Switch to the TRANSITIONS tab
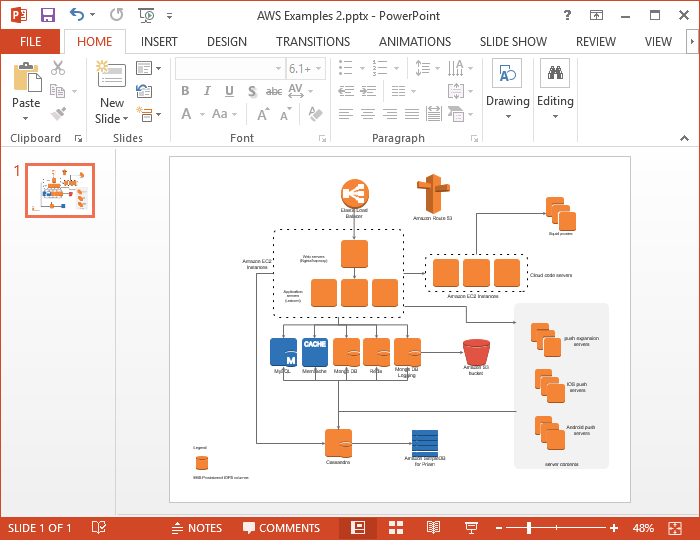Viewport: 700px width, 540px height. coord(312,42)
